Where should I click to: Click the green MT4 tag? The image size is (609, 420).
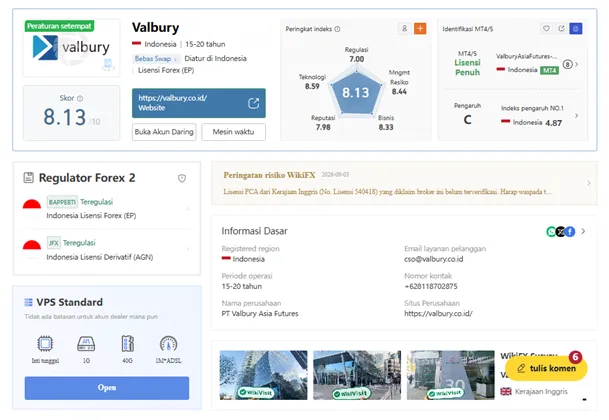[x=550, y=70]
